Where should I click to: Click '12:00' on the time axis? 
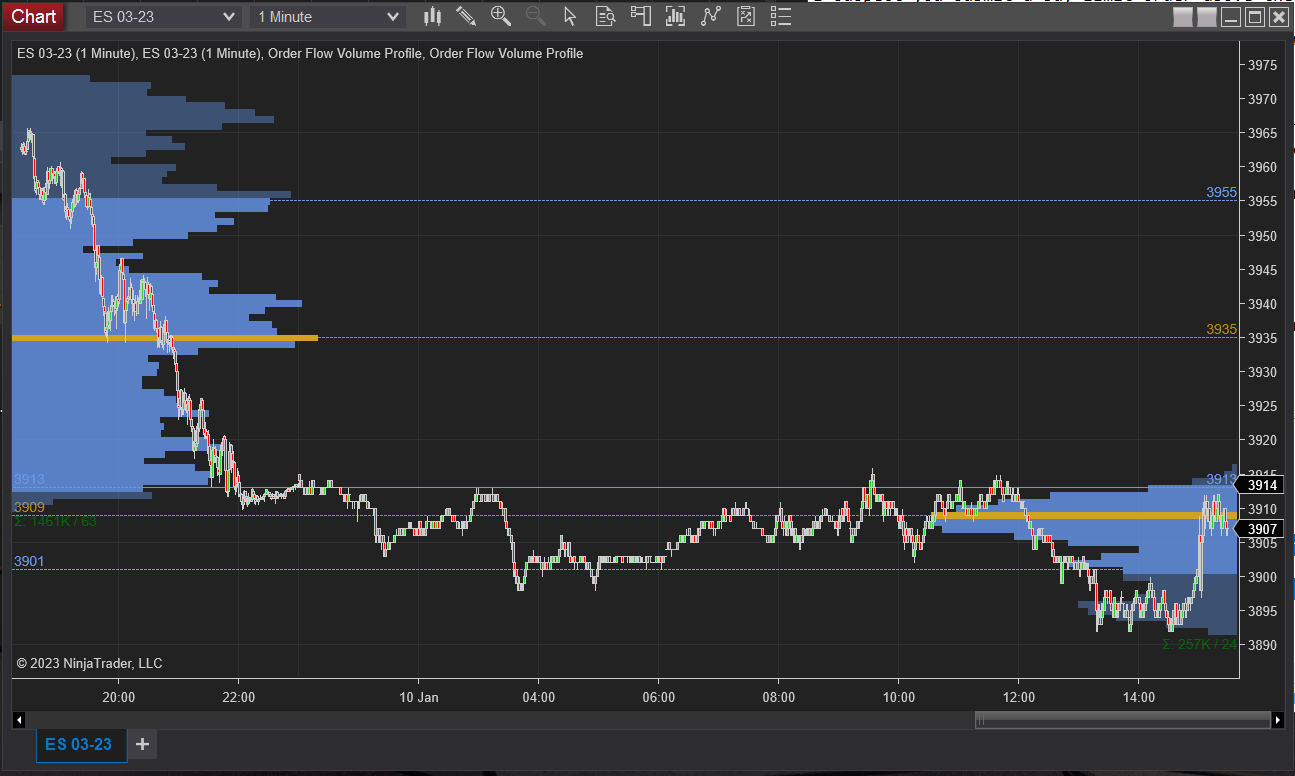click(x=1018, y=697)
